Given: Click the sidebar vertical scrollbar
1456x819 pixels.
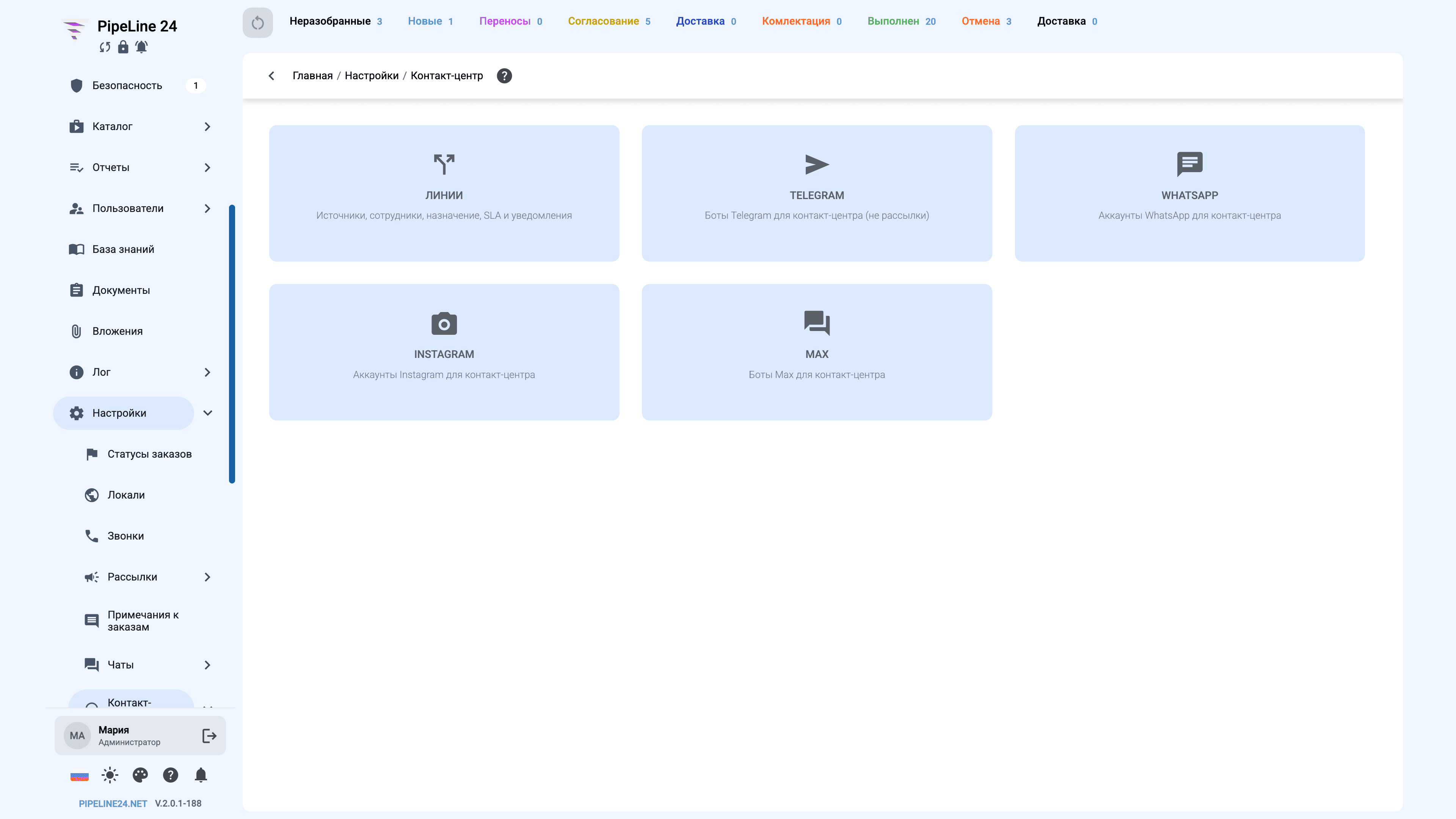Looking at the screenshot, I should click(x=232, y=344).
